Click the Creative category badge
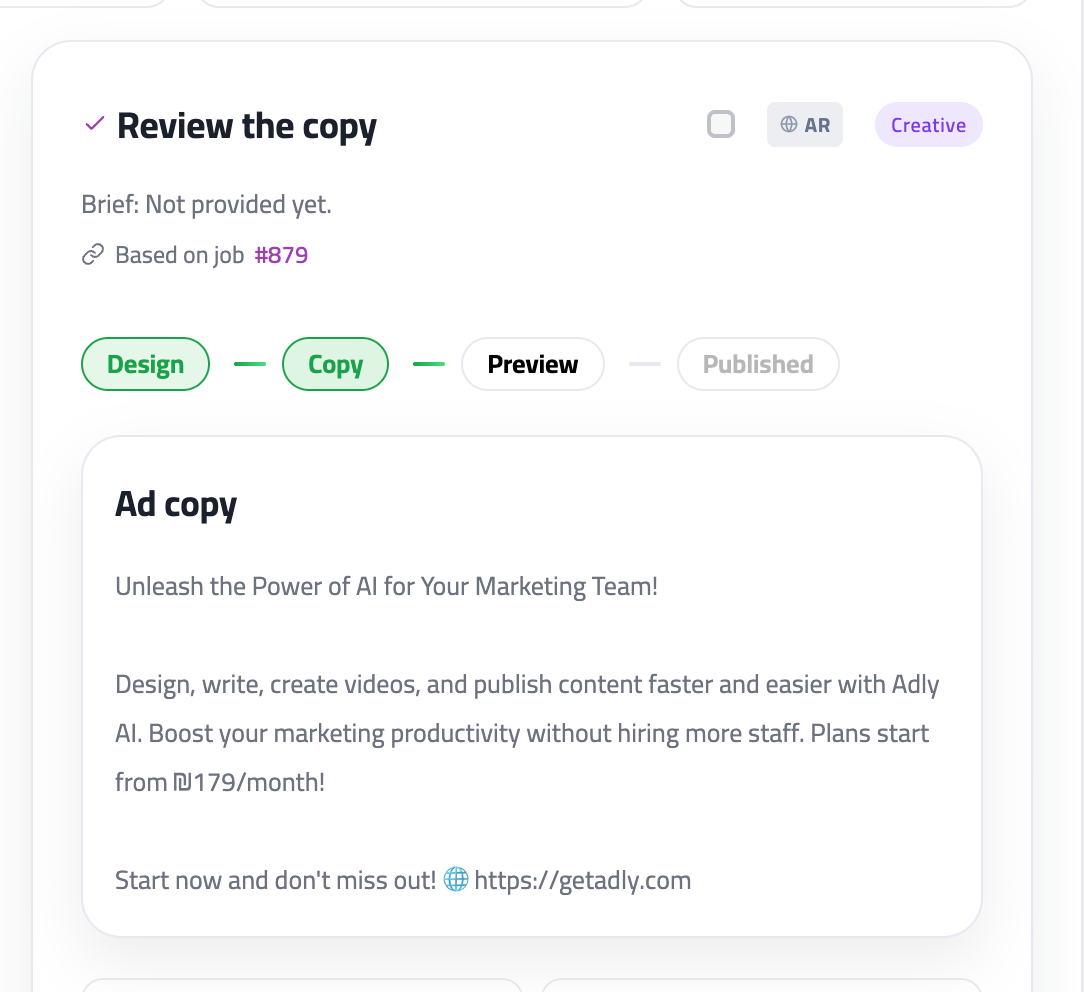 pos(928,124)
